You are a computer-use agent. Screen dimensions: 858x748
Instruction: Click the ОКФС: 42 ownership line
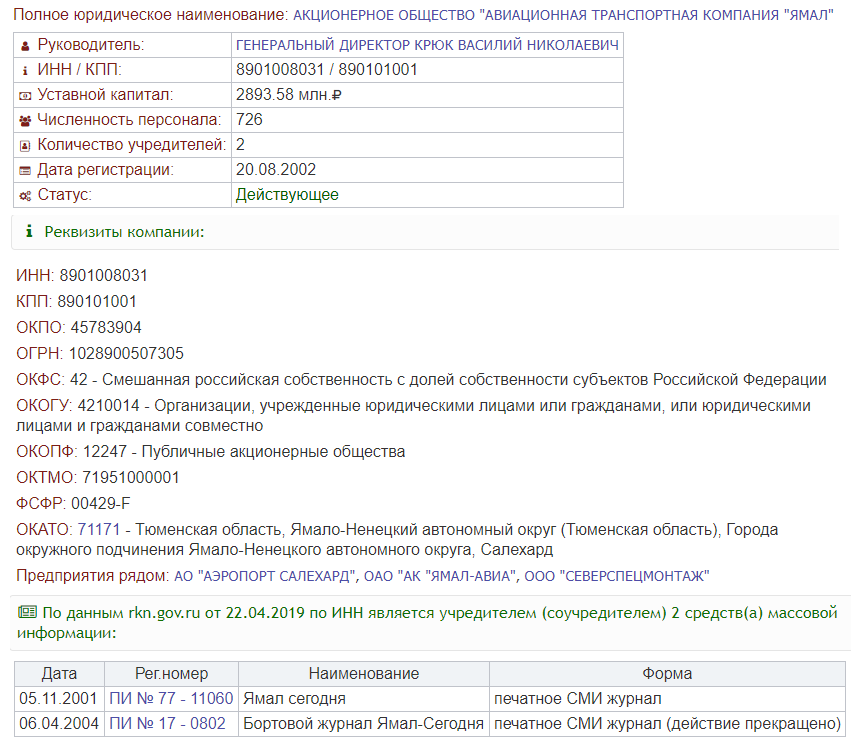pos(421,380)
